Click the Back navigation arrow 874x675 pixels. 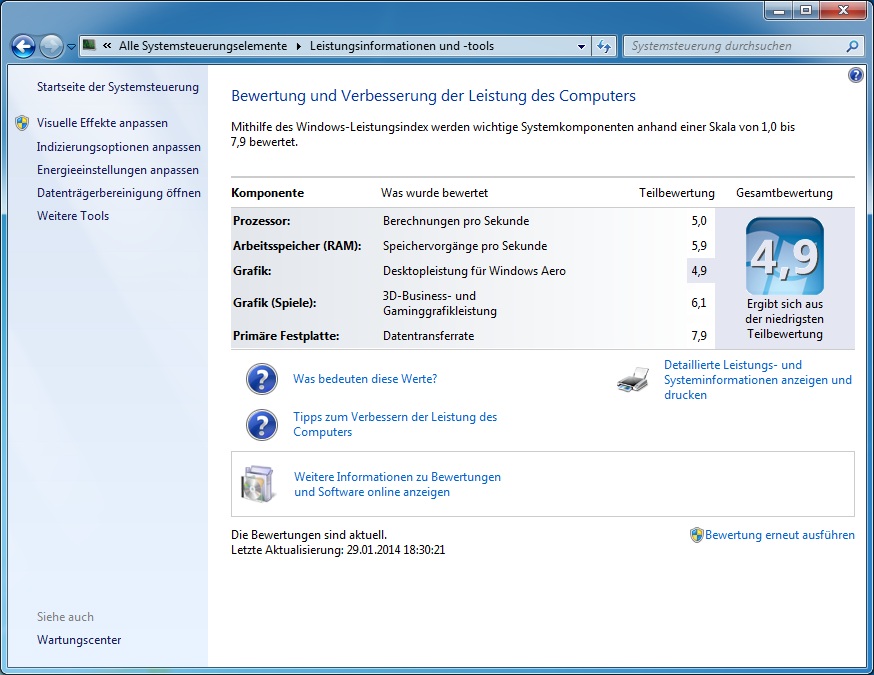pos(23,46)
